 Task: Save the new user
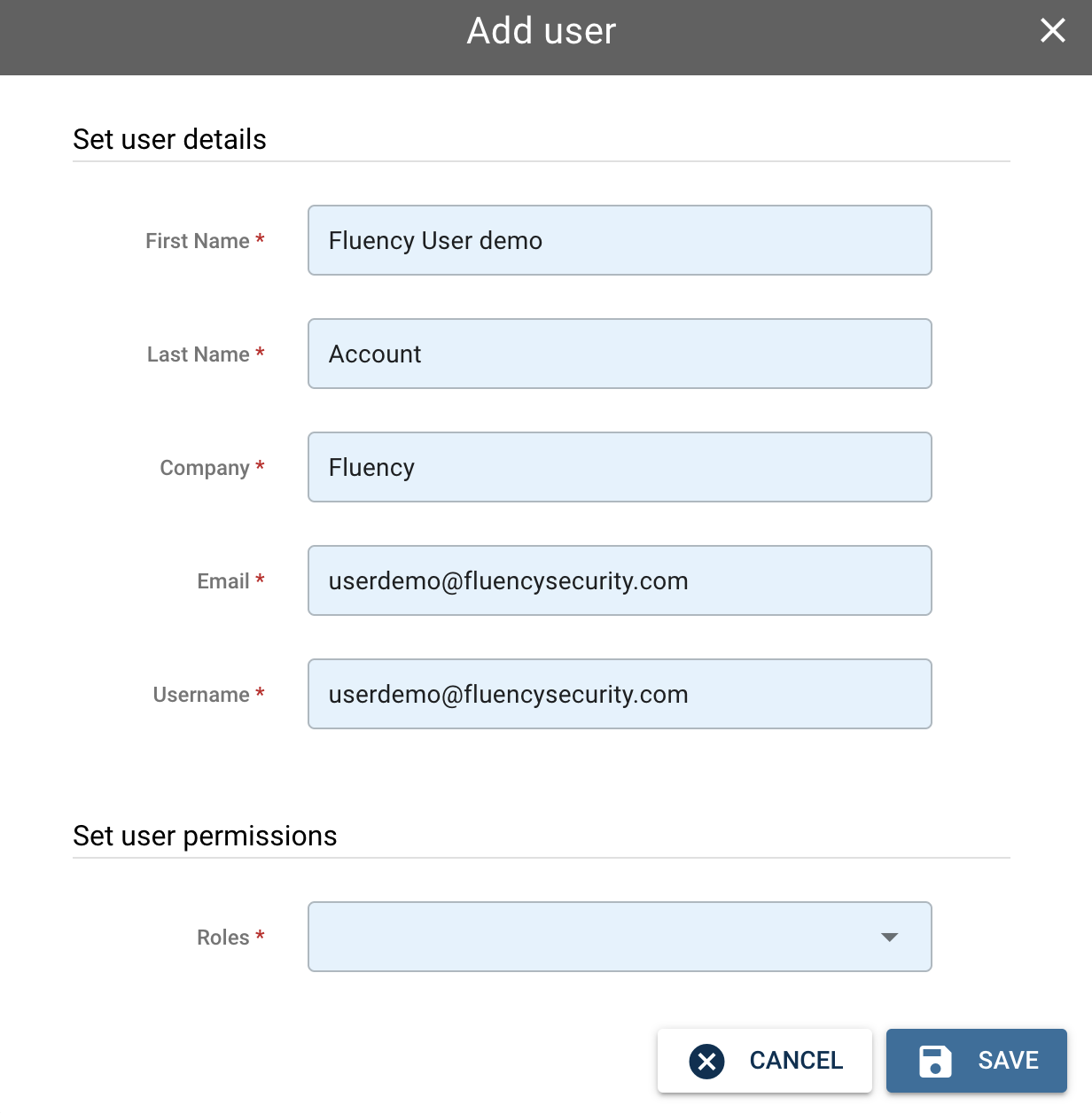977,1061
